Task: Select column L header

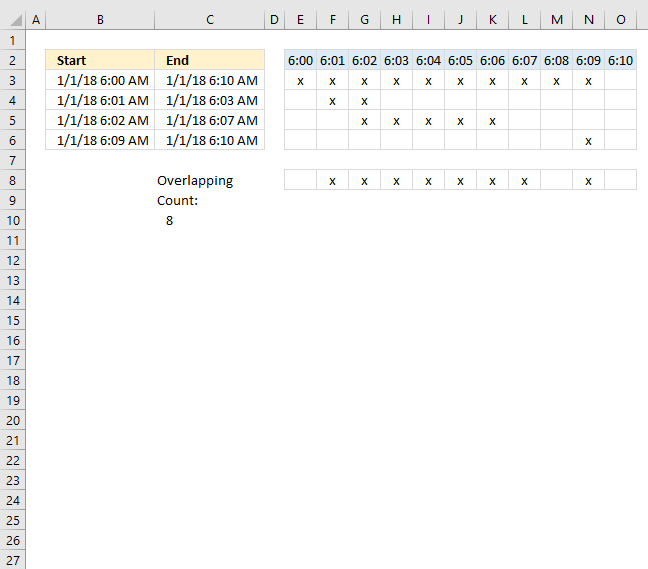Action: pyautogui.click(x=524, y=19)
